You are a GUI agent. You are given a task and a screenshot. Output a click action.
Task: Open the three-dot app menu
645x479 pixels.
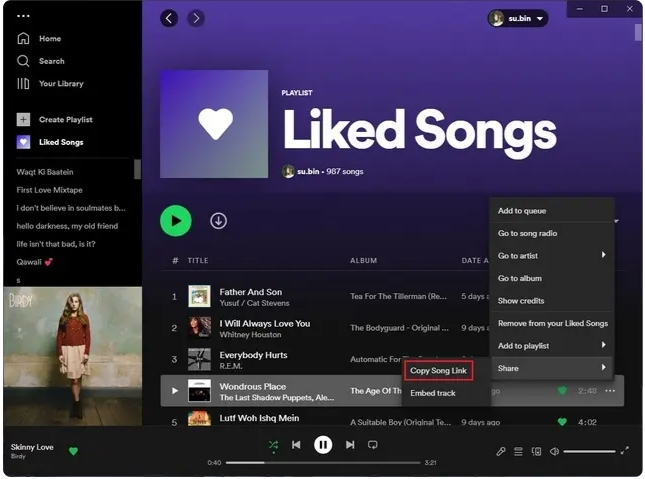[23, 16]
